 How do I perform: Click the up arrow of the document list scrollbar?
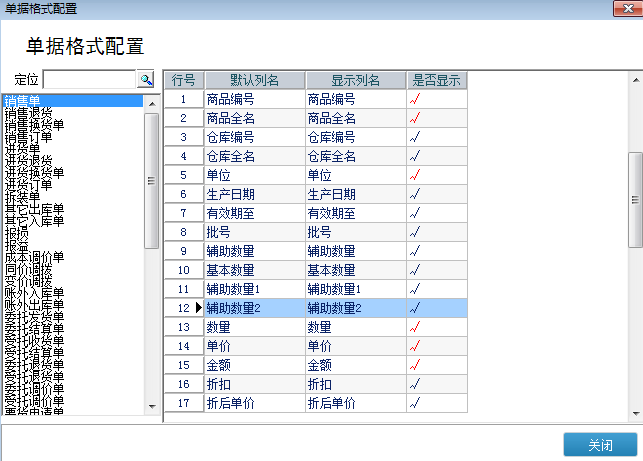click(x=152, y=104)
